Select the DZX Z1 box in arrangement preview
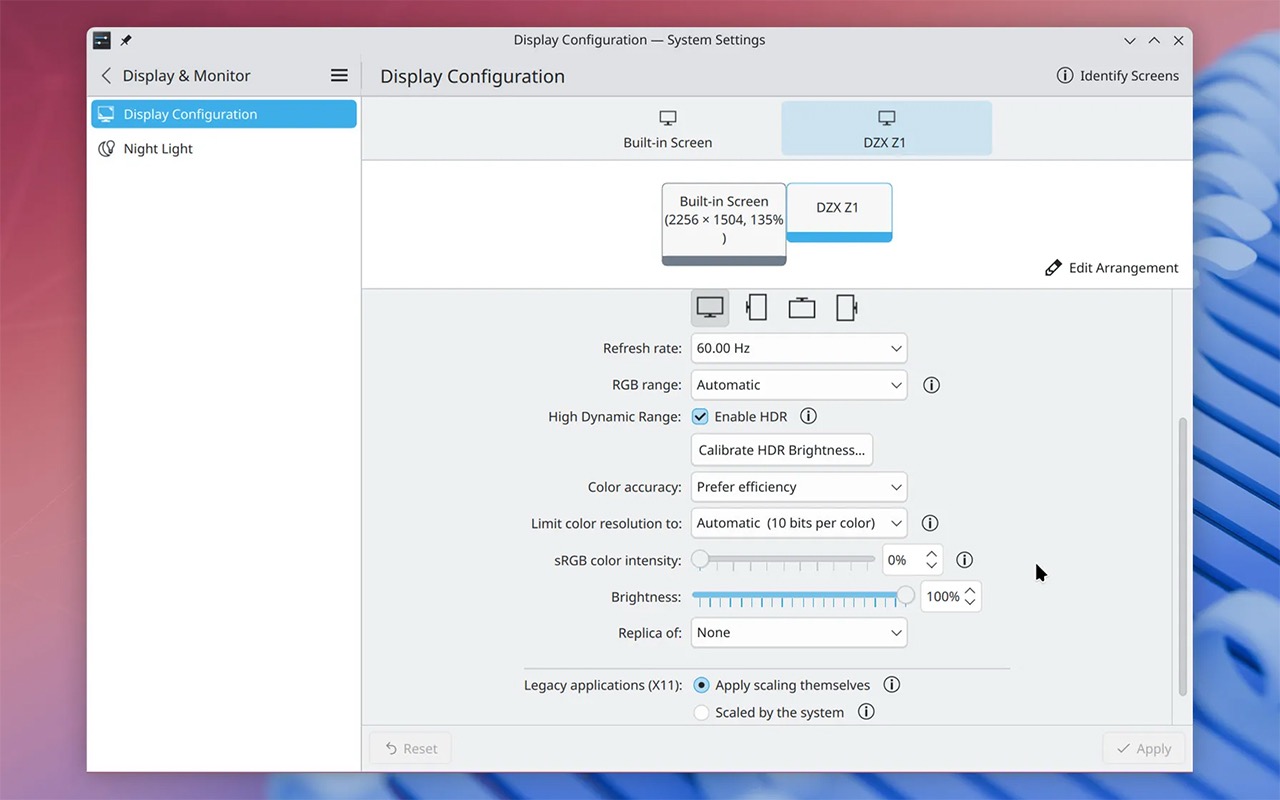 tap(839, 212)
